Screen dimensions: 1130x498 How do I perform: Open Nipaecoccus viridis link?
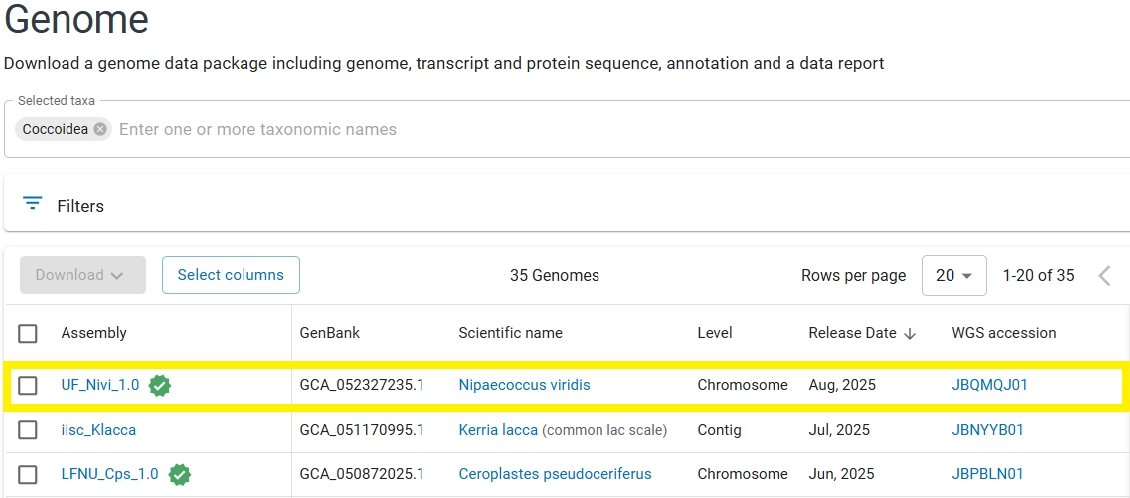[524, 385]
